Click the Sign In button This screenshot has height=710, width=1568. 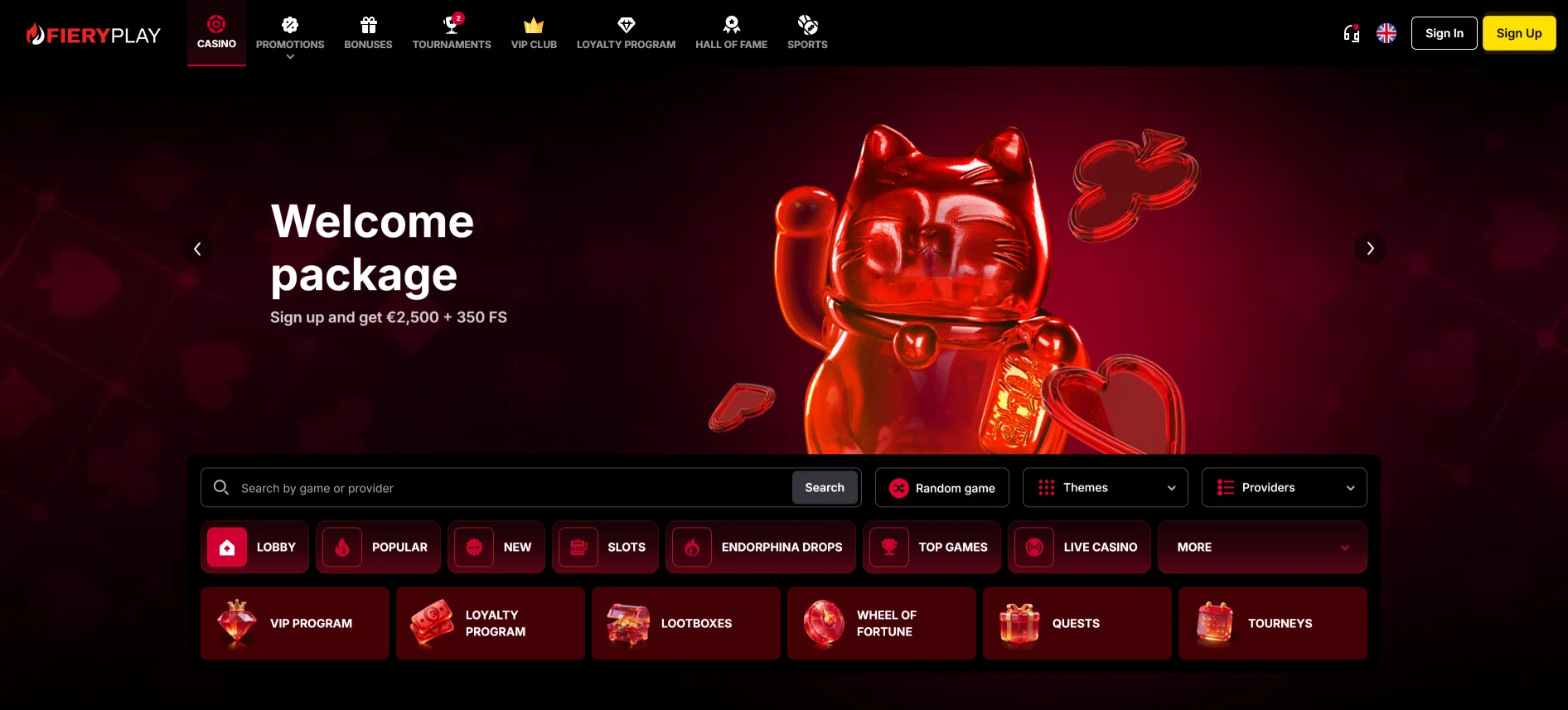[1445, 33]
